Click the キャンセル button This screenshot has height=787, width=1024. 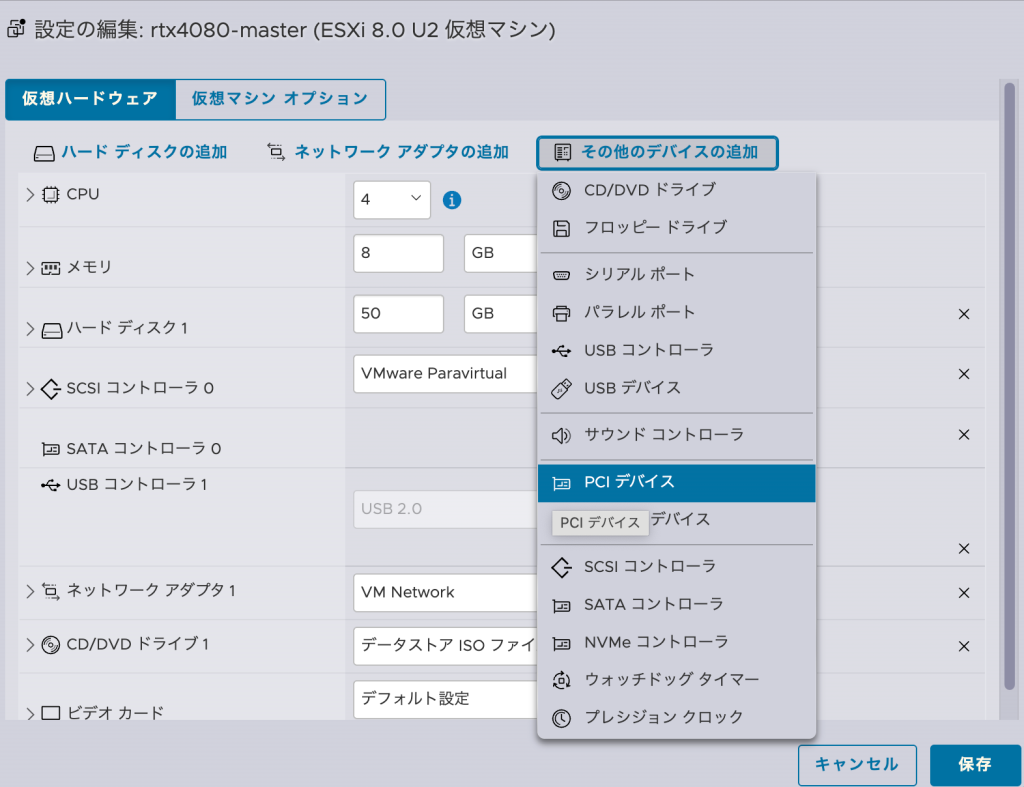[856, 765]
